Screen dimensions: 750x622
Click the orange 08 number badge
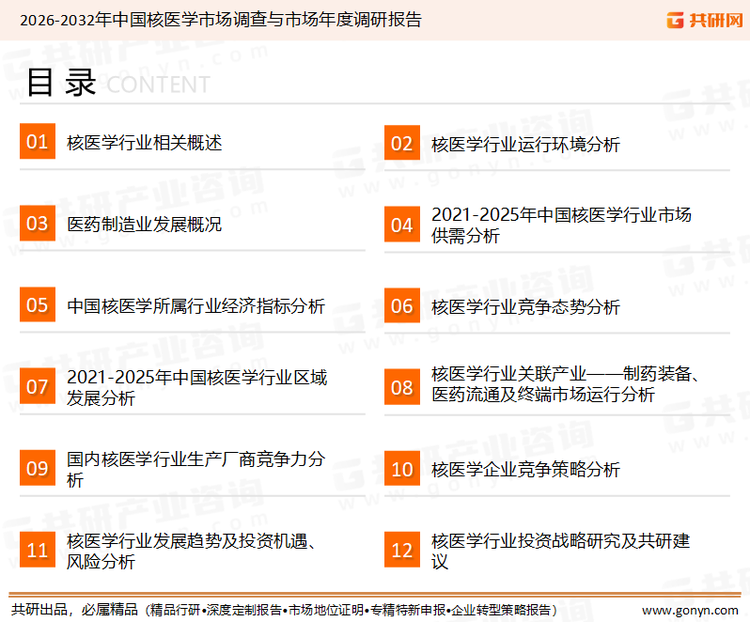tap(402, 387)
